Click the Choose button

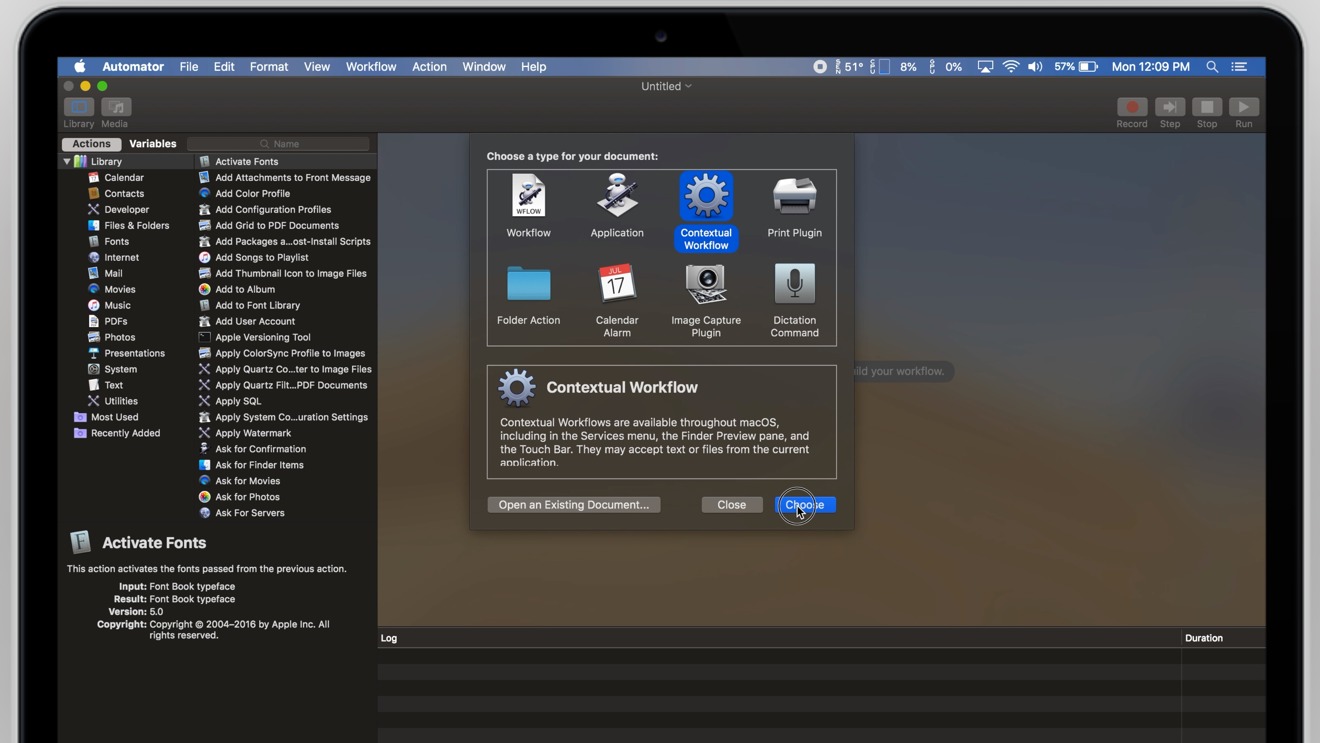click(805, 504)
